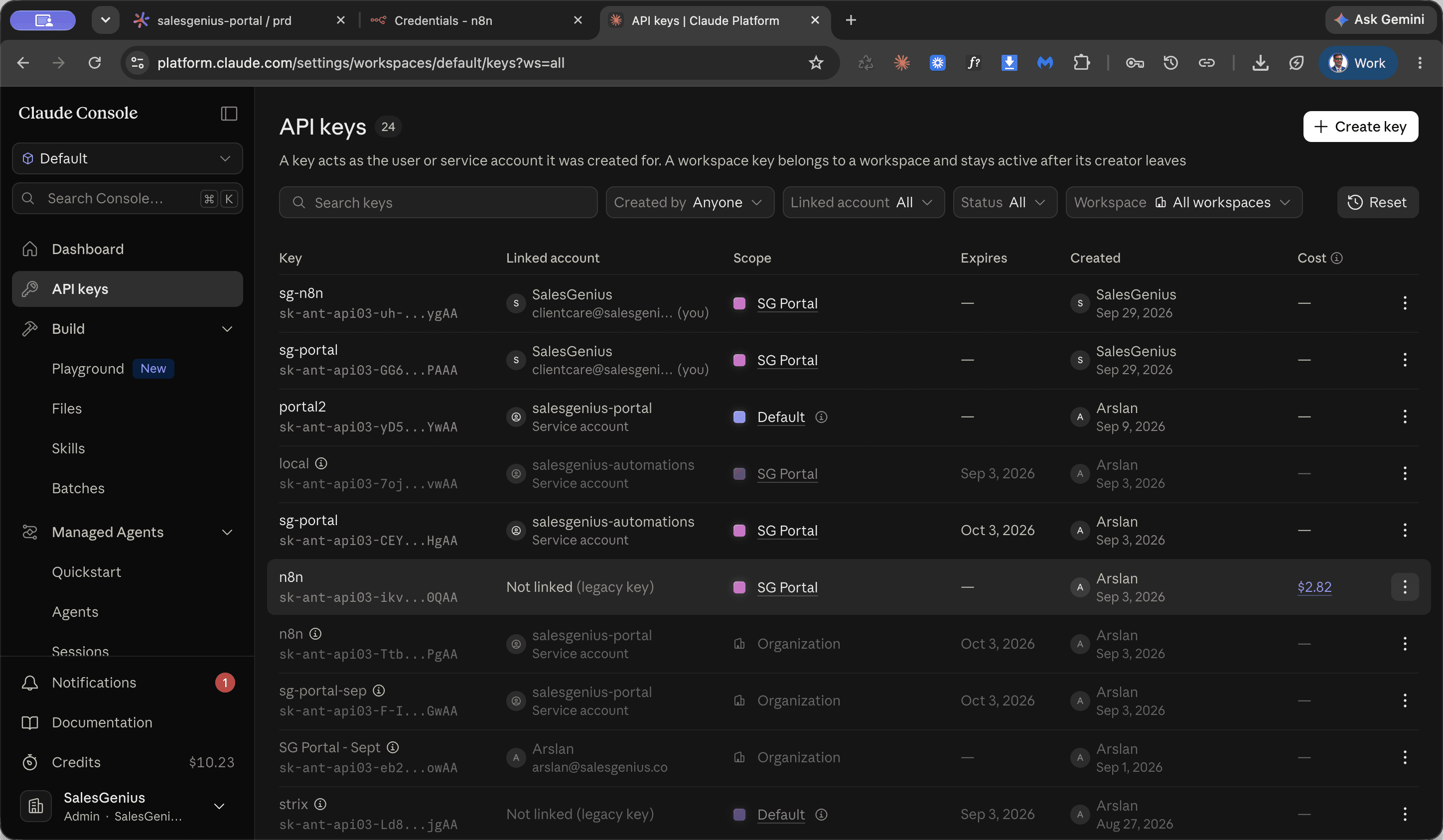Open the Created by Anyone filter
This screenshot has width=1443, height=840.
pyautogui.click(x=690, y=202)
